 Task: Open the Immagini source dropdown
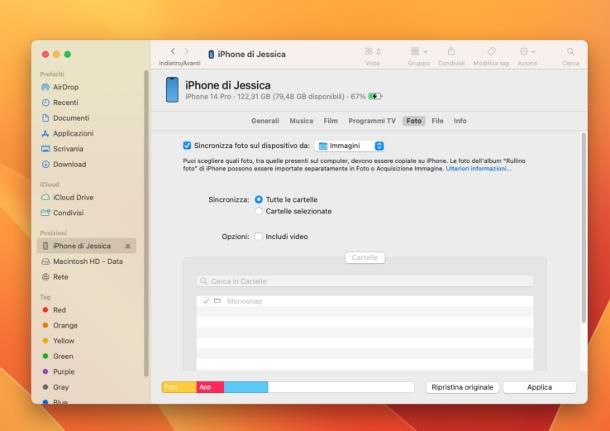coord(349,145)
